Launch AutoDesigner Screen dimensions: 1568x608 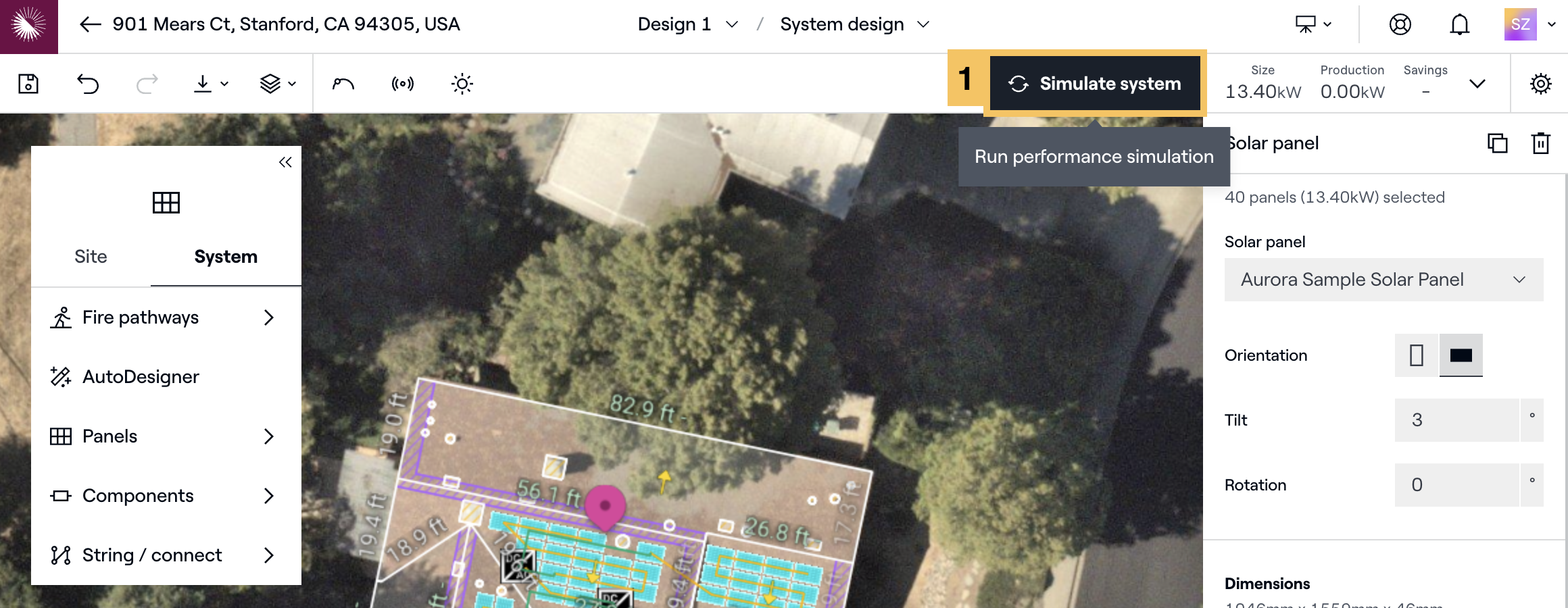click(141, 377)
